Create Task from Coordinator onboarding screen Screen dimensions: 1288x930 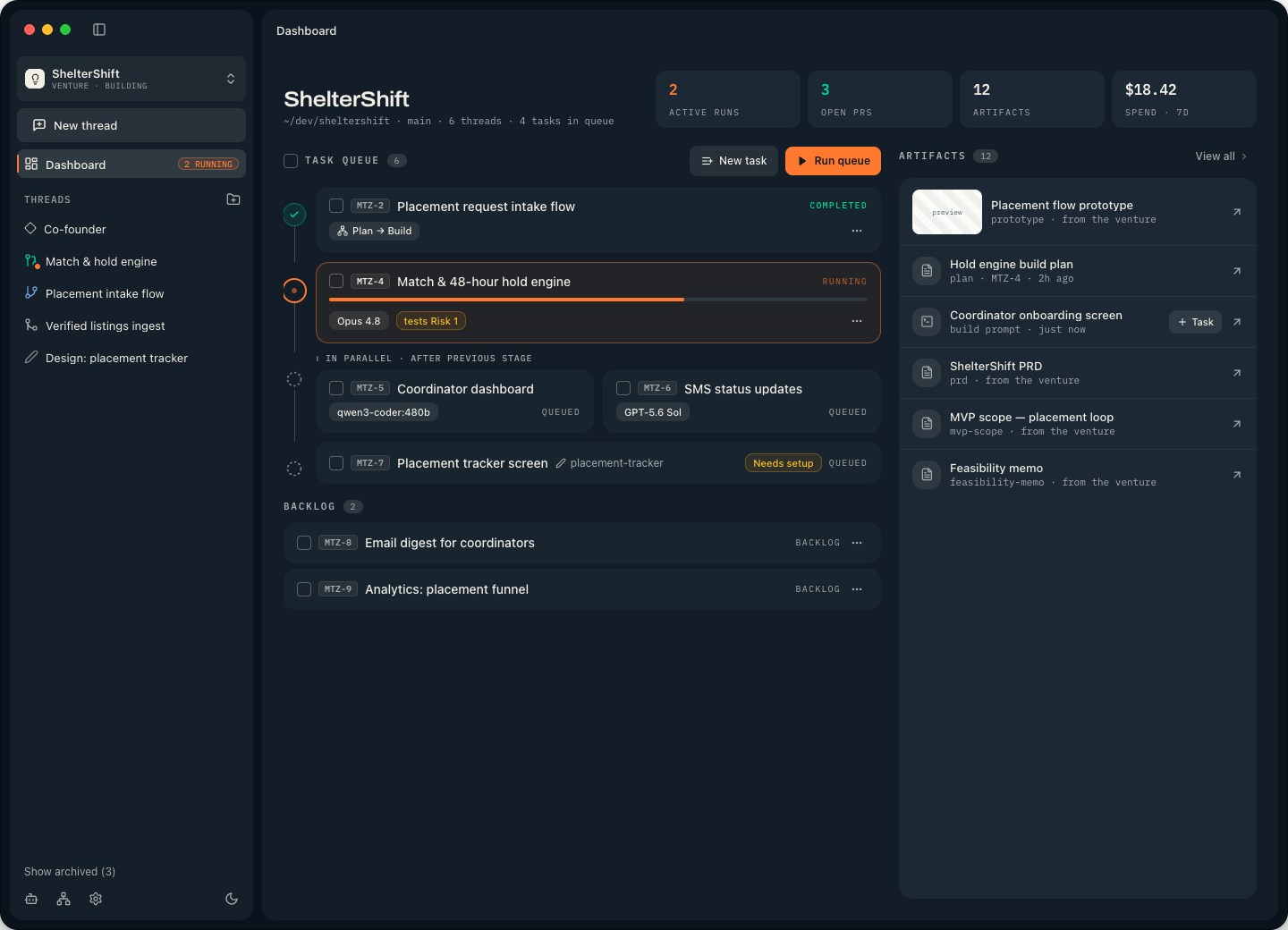[1195, 322]
